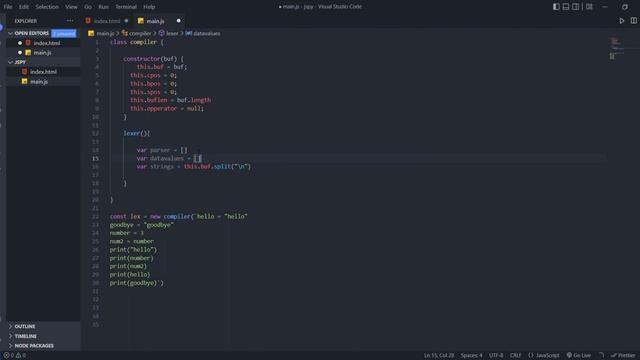The image size is (640, 360).
Task: Open the View menu
Action: pos(71,7)
